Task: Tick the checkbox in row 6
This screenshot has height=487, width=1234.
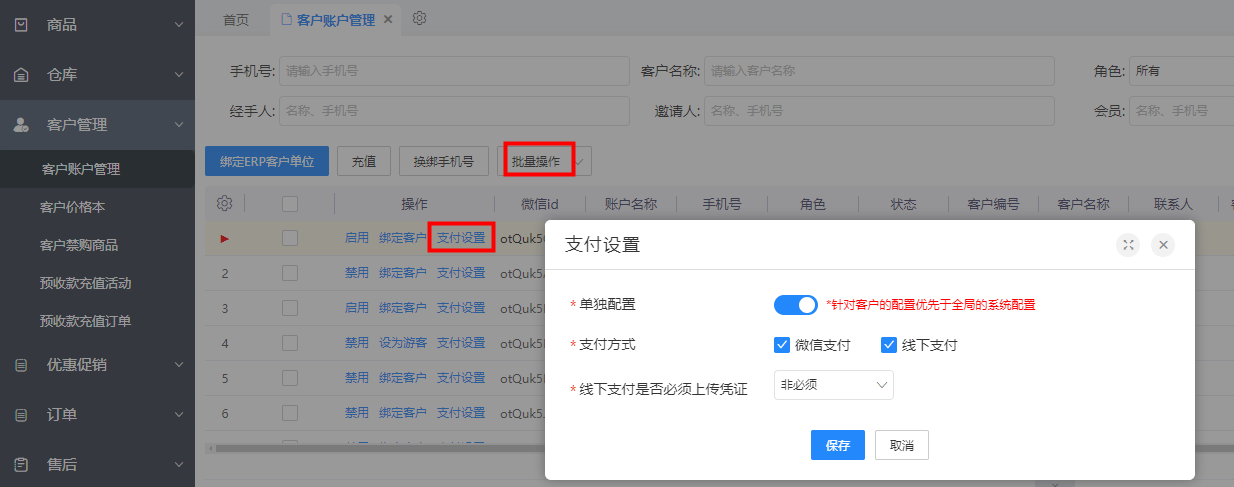Action: [290, 413]
